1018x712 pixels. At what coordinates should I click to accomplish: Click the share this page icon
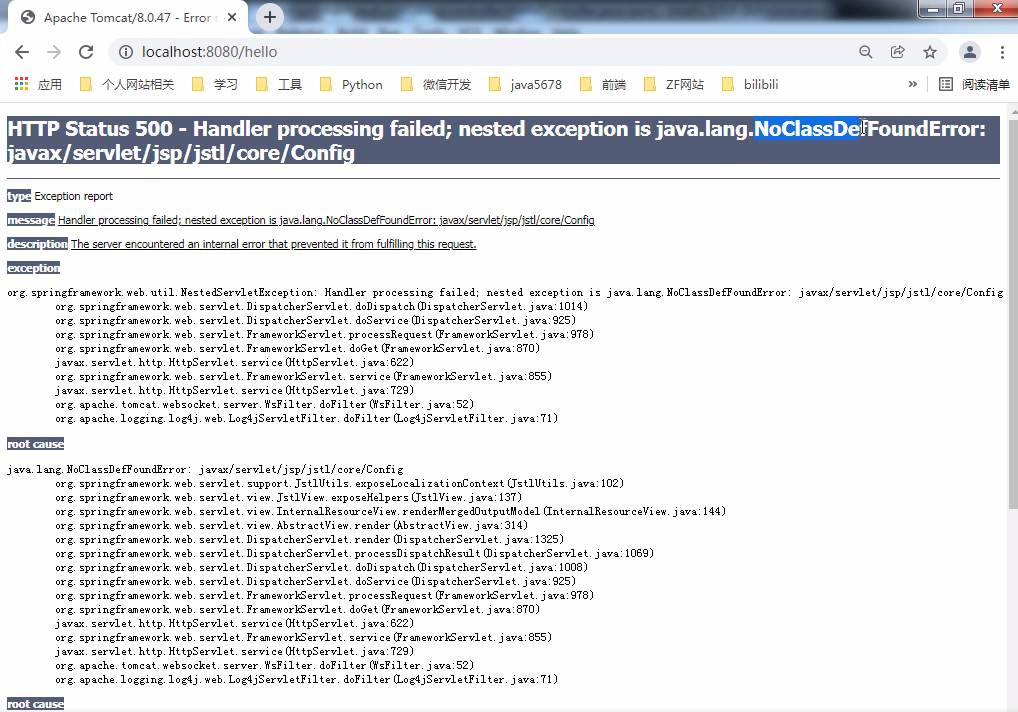896,51
